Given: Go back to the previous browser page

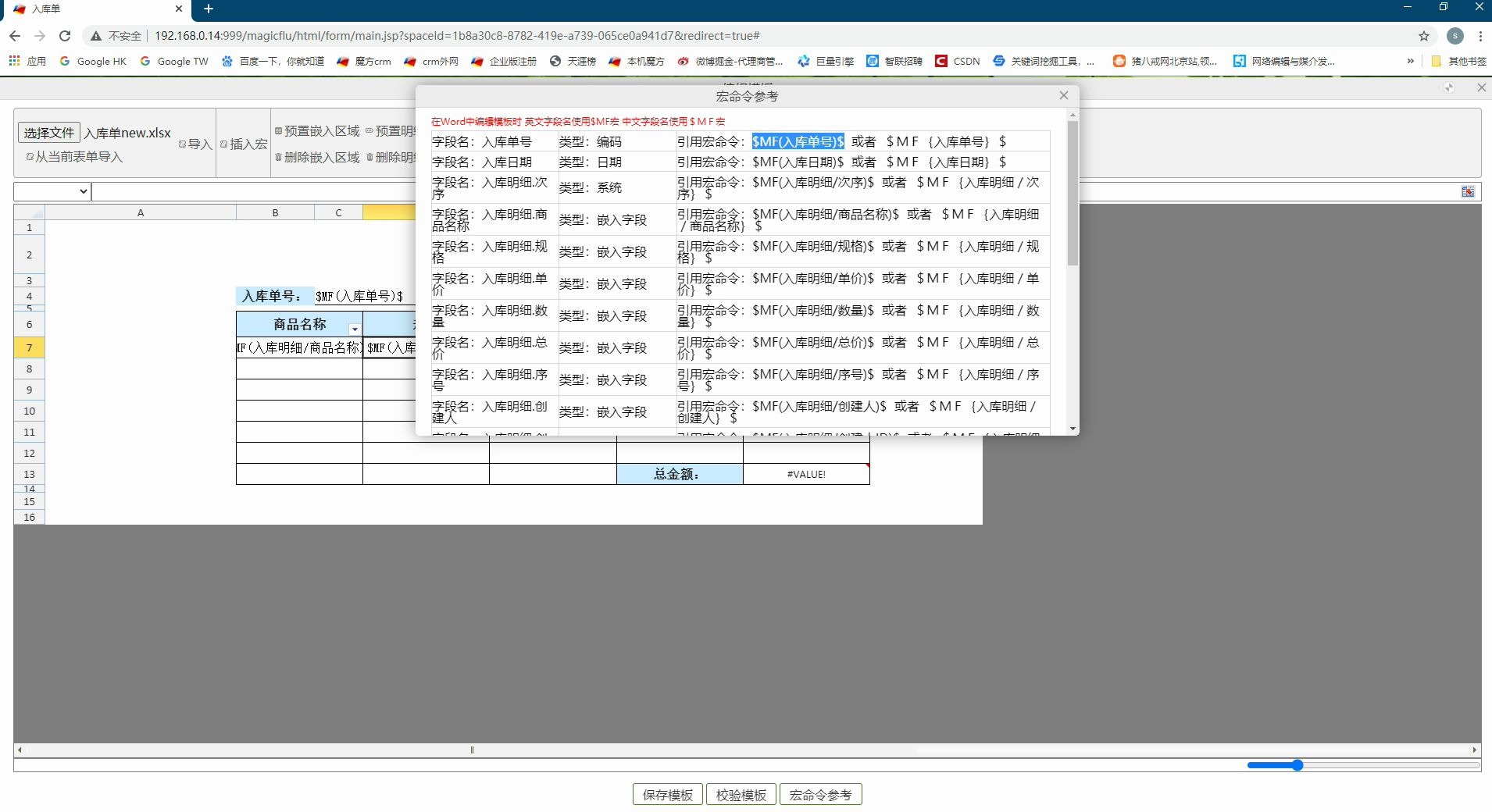Looking at the screenshot, I should pyautogui.click(x=14, y=36).
